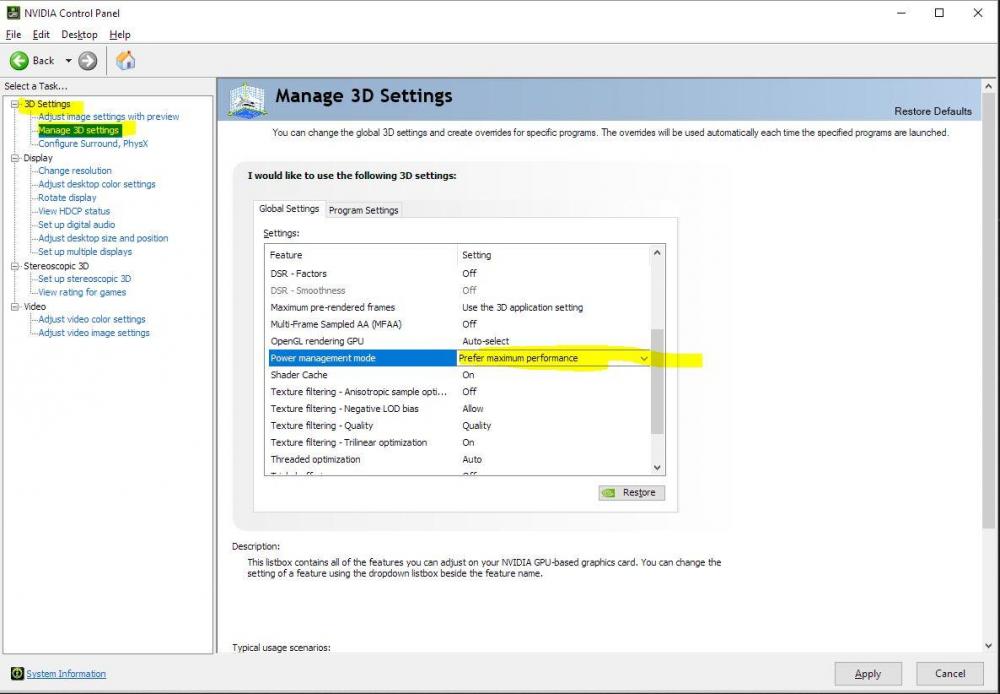Click the main page scroll up arrow
Screen dimensions: 1000x694
pyautogui.click(x=989, y=86)
